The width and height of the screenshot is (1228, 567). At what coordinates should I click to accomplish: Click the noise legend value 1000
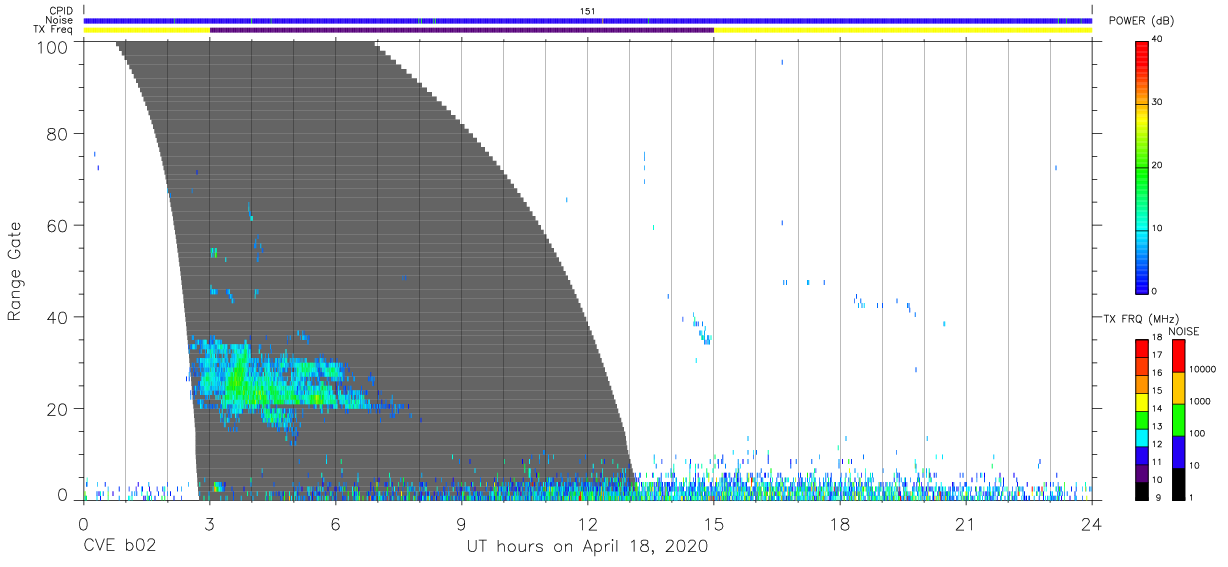1201,401
